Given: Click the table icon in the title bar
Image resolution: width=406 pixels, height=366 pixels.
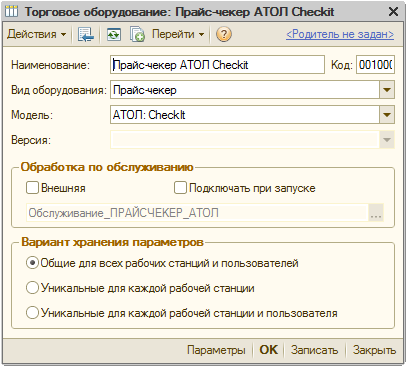Looking at the screenshot, I should click(12, 12).
